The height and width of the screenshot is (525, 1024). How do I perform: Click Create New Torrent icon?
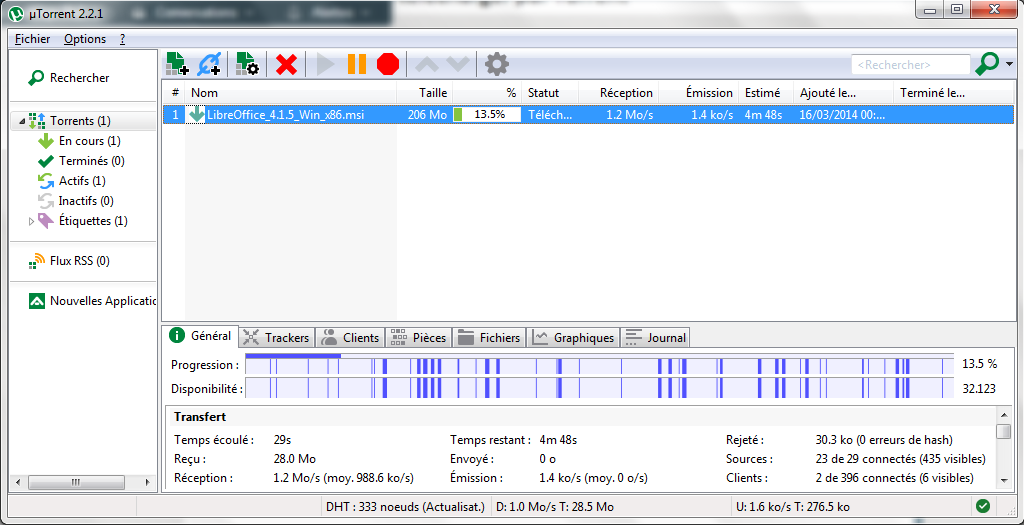pos(248,64)
